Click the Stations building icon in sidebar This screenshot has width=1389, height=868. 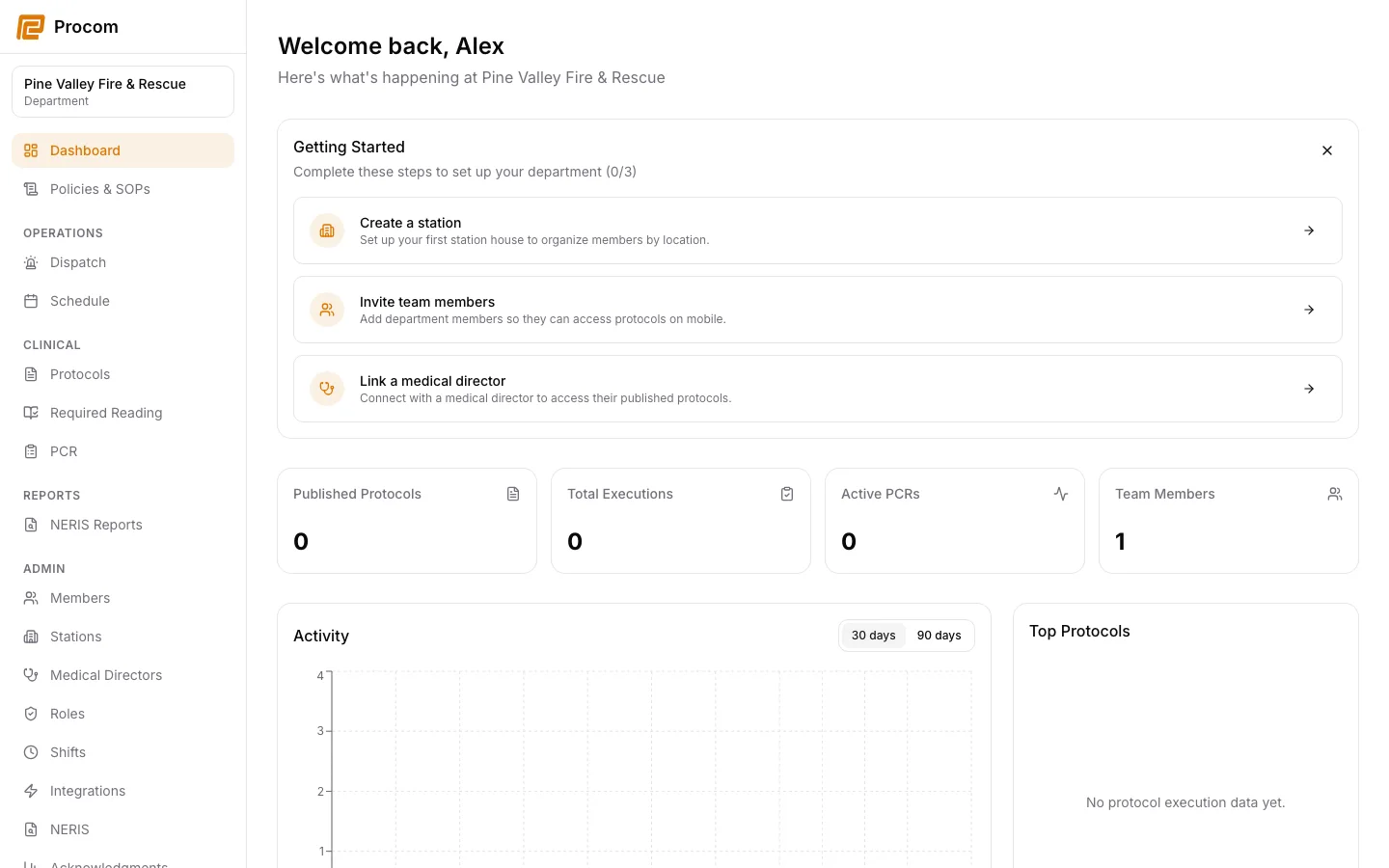(31, 637)
